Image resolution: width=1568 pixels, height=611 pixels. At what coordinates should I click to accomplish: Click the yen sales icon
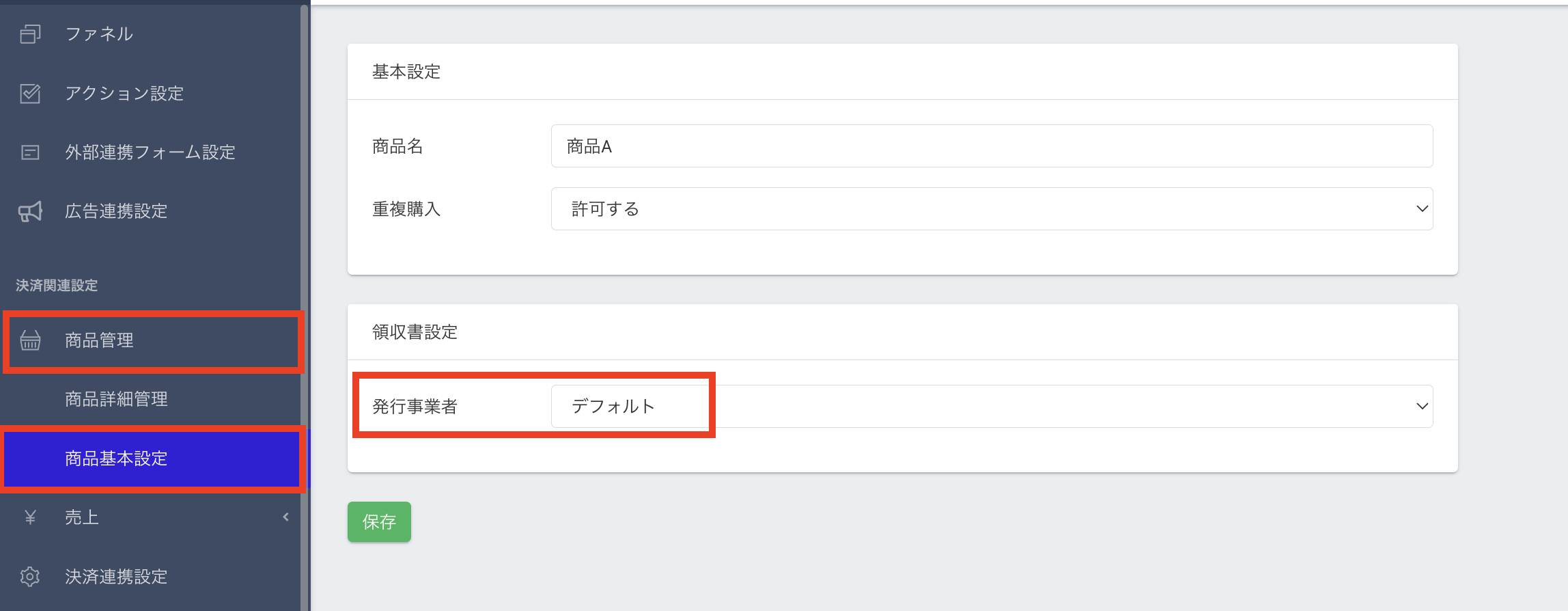pos(30,517)
